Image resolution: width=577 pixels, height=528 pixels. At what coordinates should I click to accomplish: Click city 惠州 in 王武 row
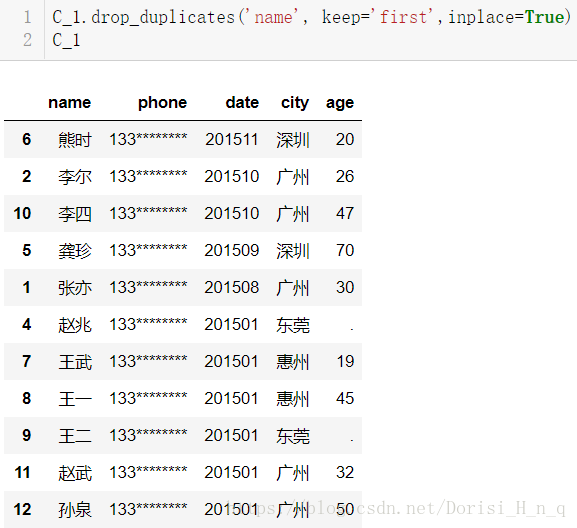click(293, 362)
